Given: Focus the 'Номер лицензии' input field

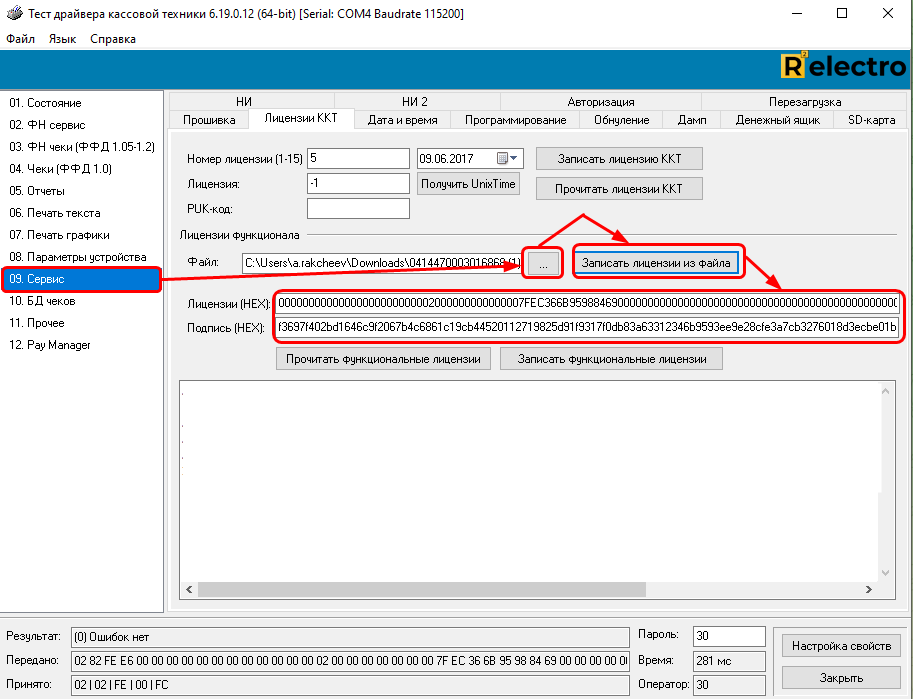Looking at the screenshot, I should 358,159.
